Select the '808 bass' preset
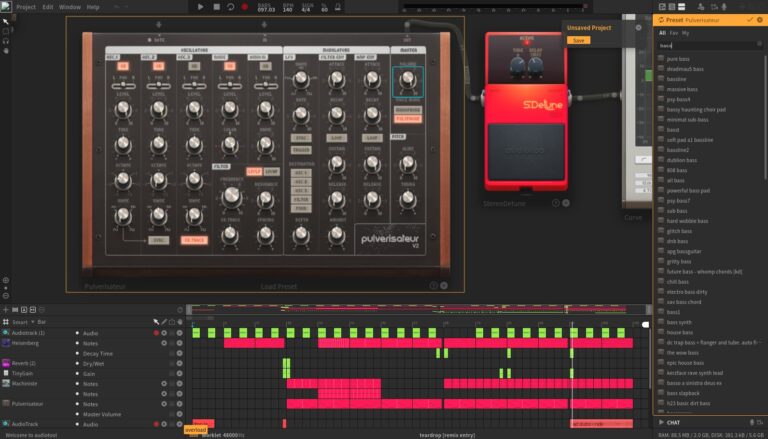Viewport: 768px width, 439px height. 676,170
